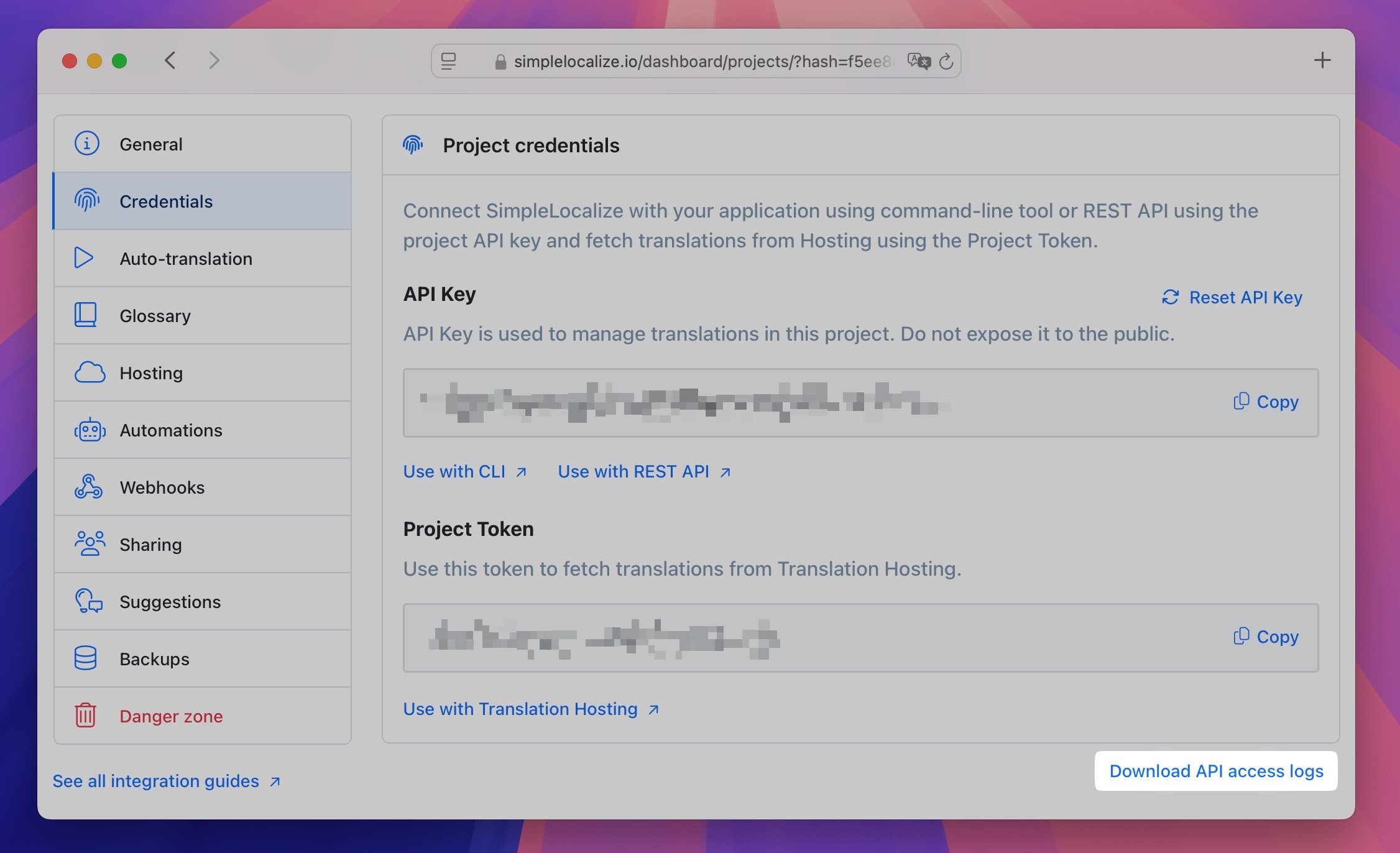Click the API Key section heading
Image resolution: width=1400 pixels, height=853 pixels.
coord(440,293)
